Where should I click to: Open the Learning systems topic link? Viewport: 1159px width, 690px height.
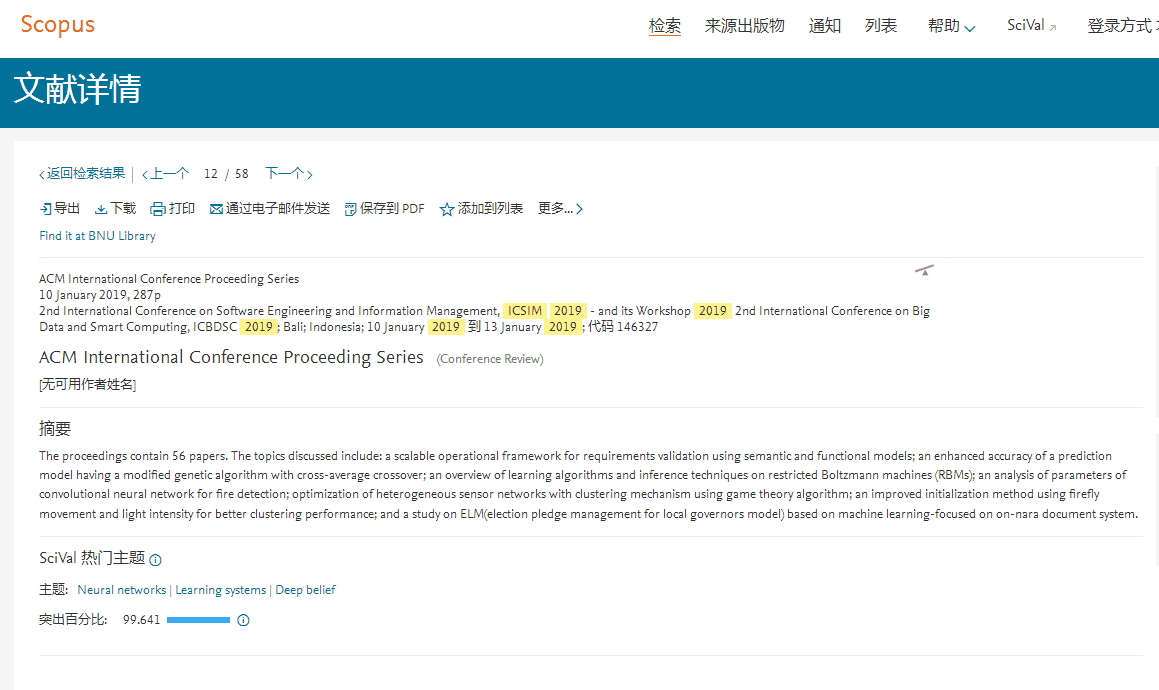[220, 590]
